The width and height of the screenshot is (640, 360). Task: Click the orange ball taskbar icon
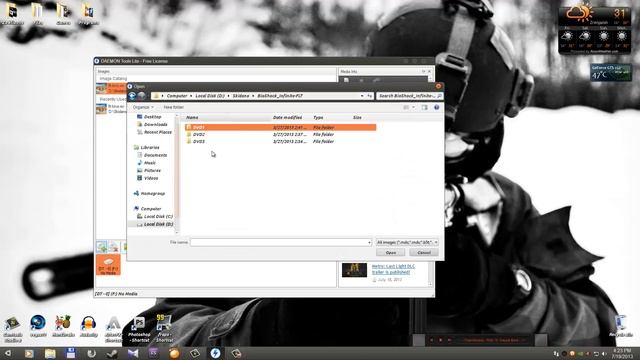coord(174,353)
